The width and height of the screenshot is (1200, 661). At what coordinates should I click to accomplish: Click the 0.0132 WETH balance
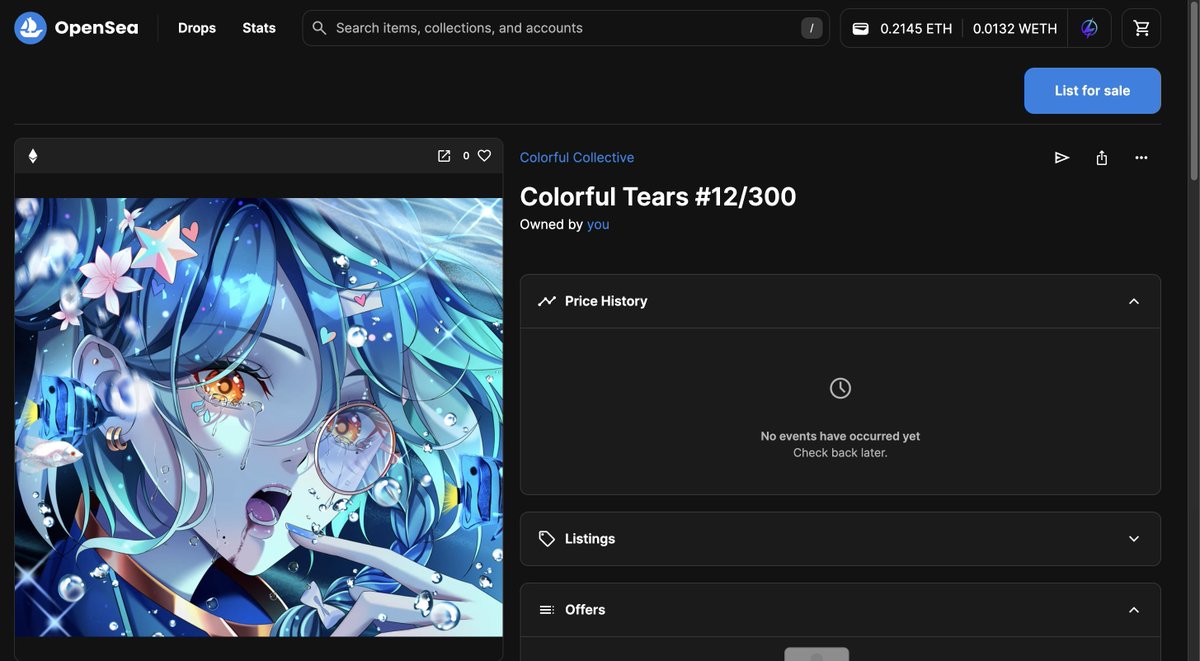click(1015, 28)
